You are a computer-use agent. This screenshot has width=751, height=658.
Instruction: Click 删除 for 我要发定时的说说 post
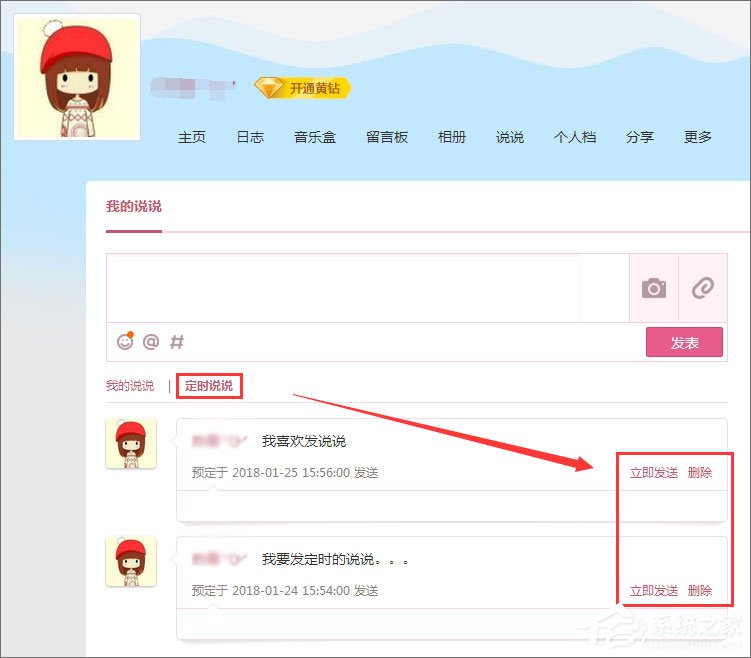[700, 591]
